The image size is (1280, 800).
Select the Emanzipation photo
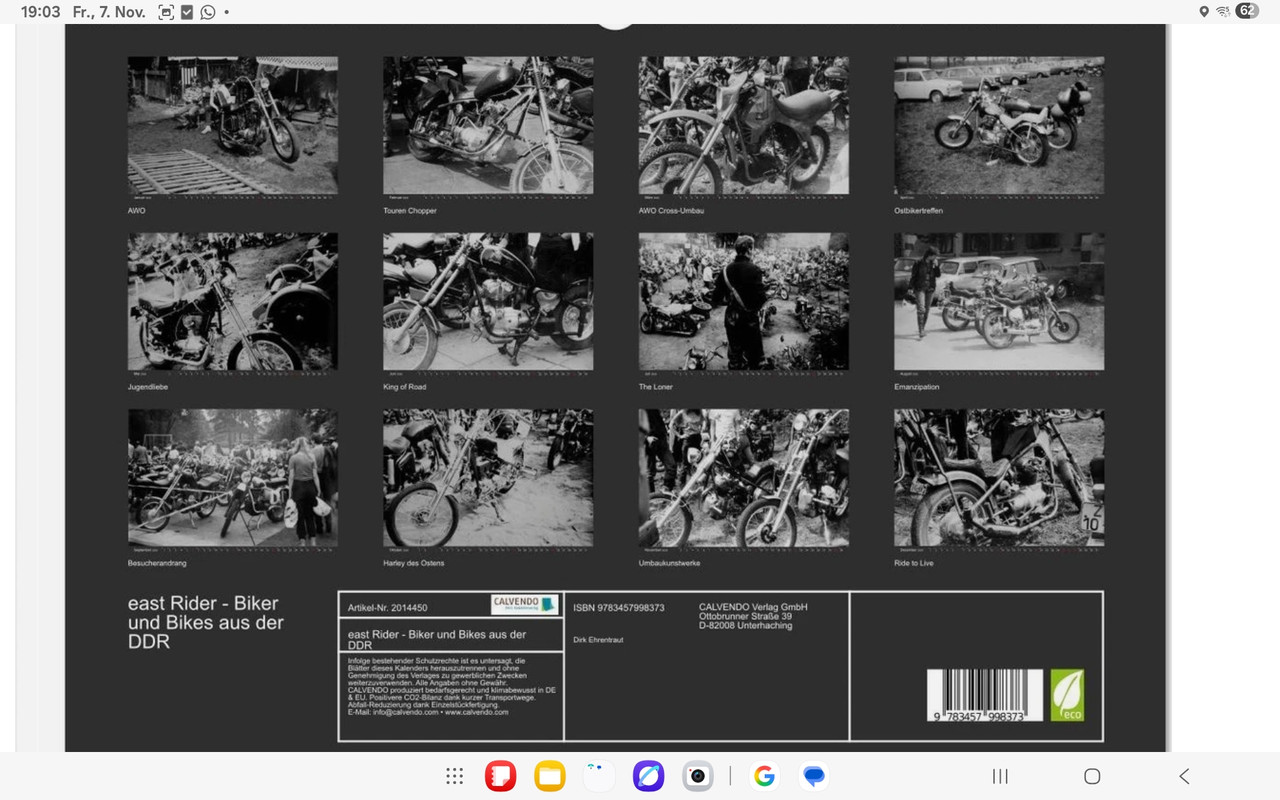tap(999, 301)
